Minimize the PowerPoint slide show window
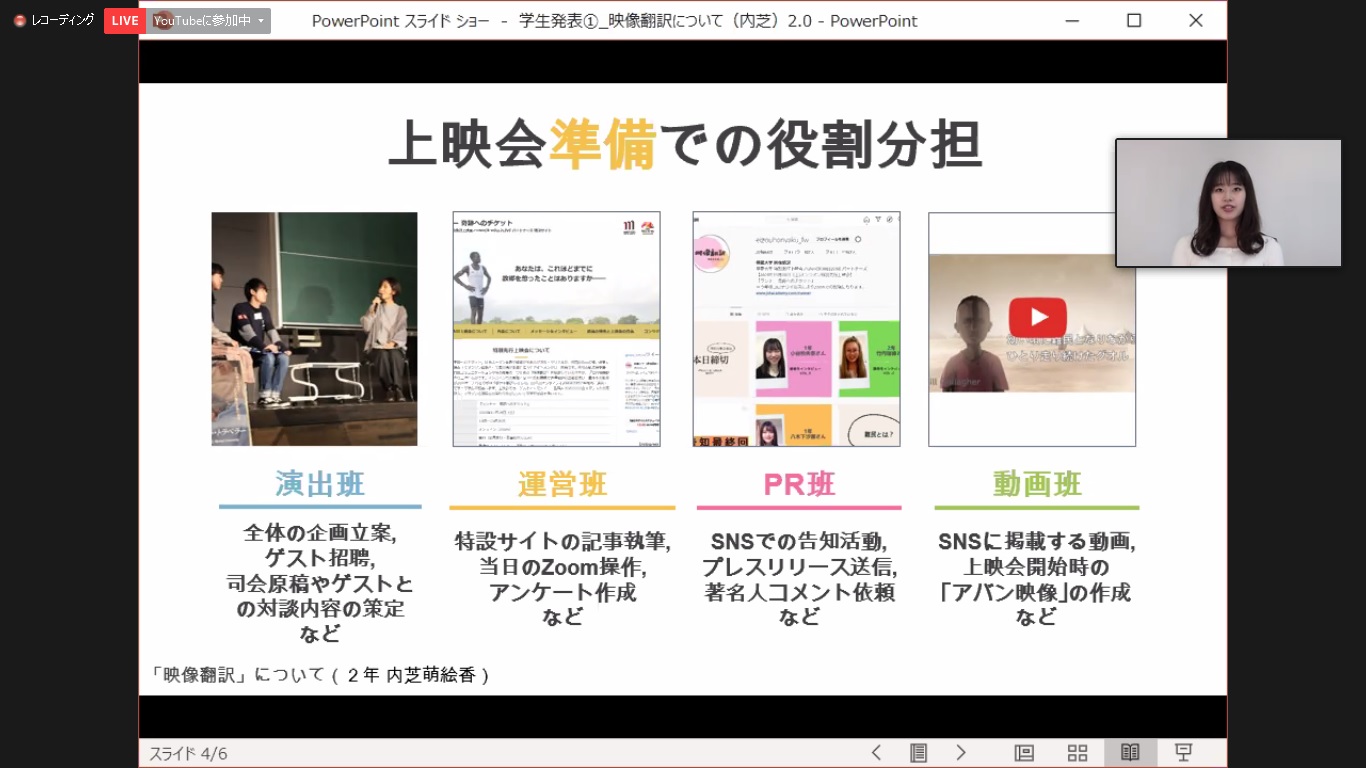This screenshot has height=768, width=1366. pos(1072,20)
